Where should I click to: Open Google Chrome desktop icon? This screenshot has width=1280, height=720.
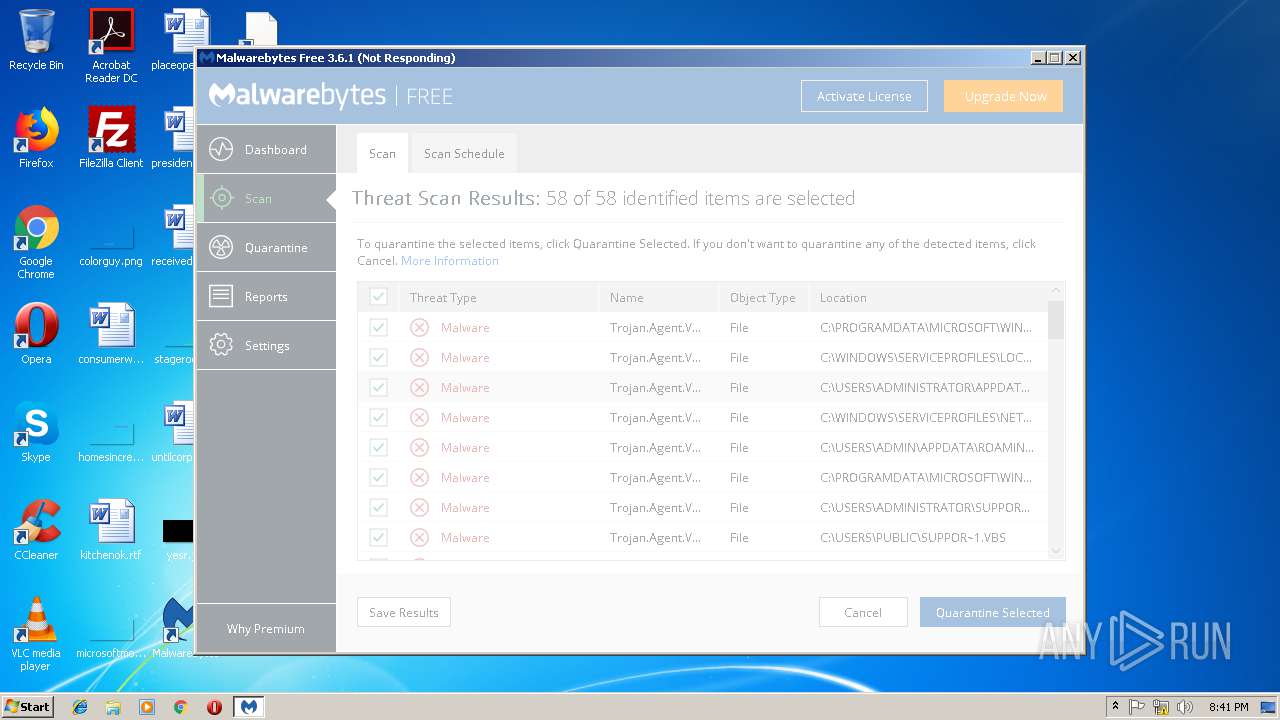[x=36, y=242]
